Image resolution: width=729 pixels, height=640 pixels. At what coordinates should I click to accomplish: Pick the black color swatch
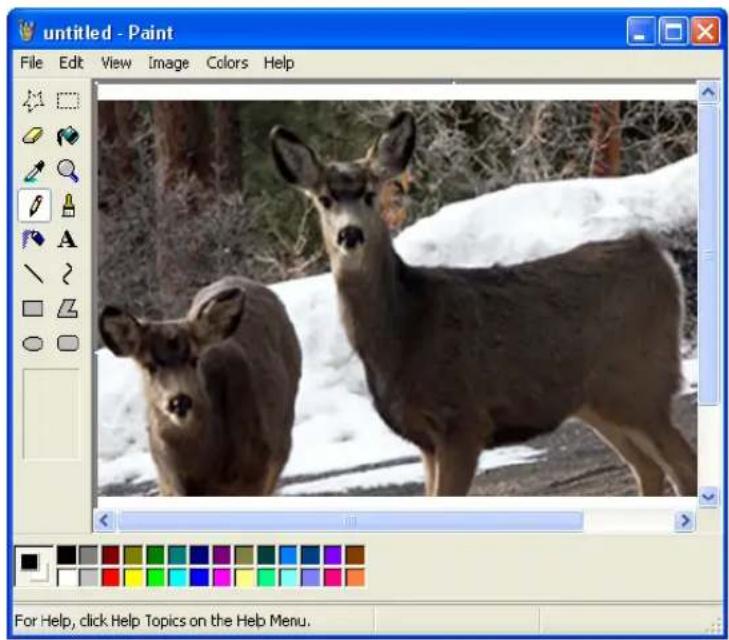point(66,555)
